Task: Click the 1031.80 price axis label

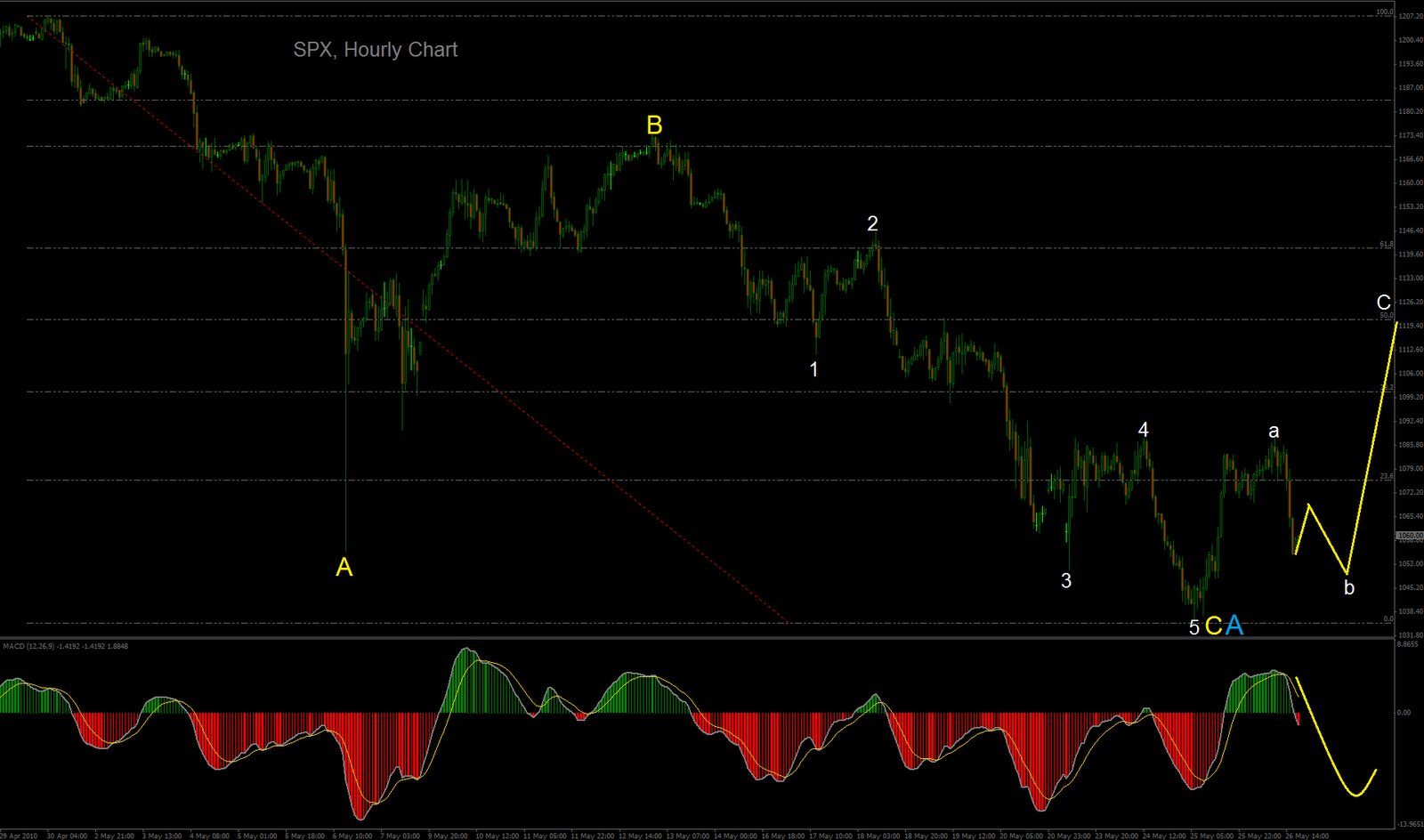Action: coord(1411,635)
